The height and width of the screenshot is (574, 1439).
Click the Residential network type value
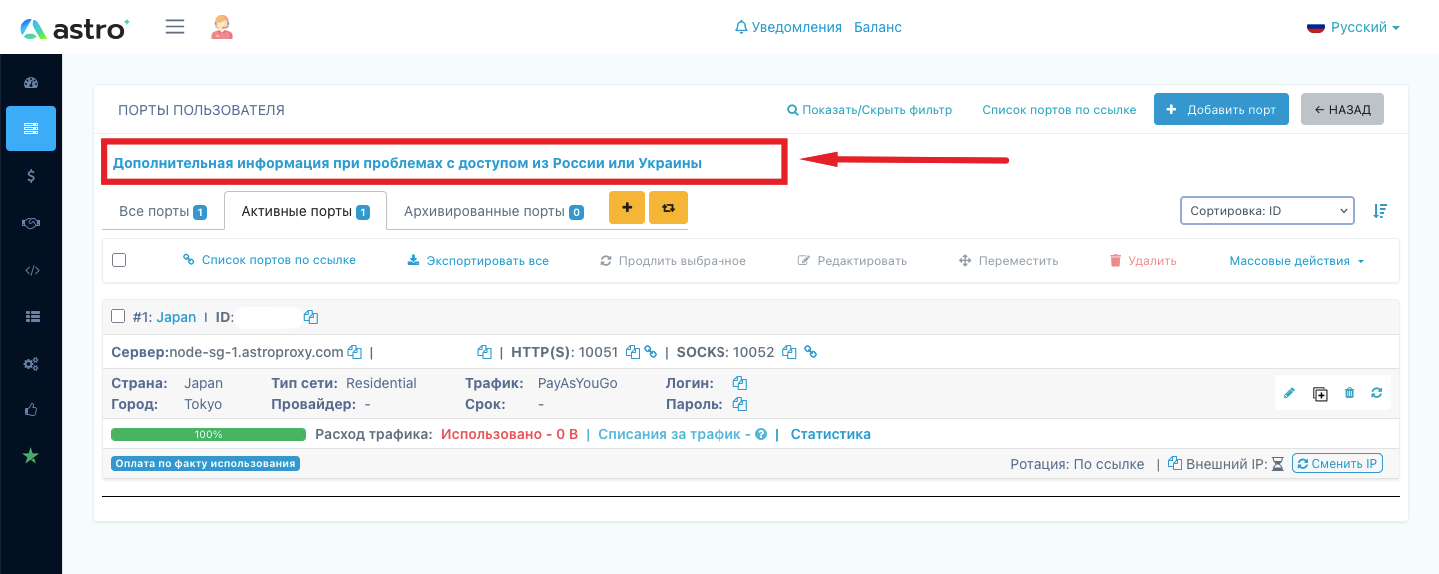(381, 383)
